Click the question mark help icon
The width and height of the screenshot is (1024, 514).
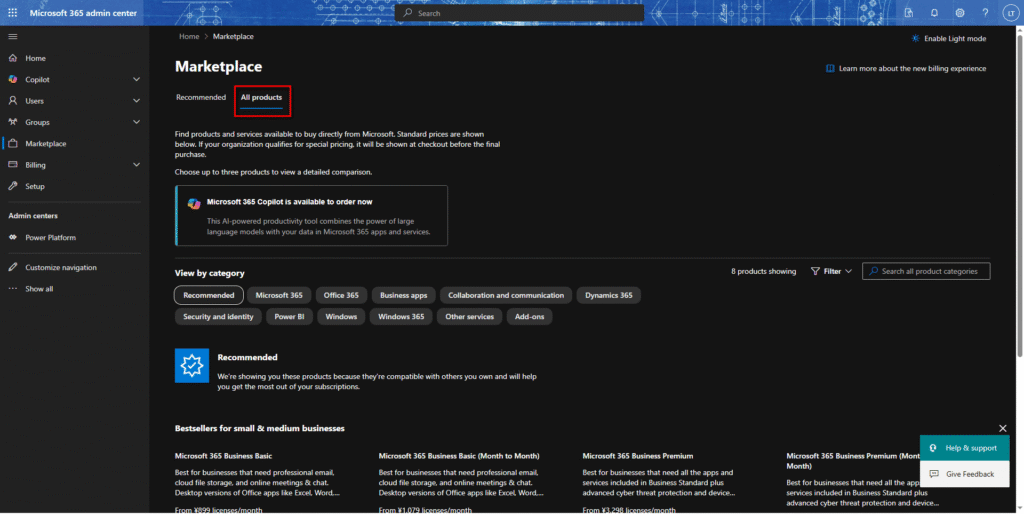pyautogui.click(x=985, y=13)
